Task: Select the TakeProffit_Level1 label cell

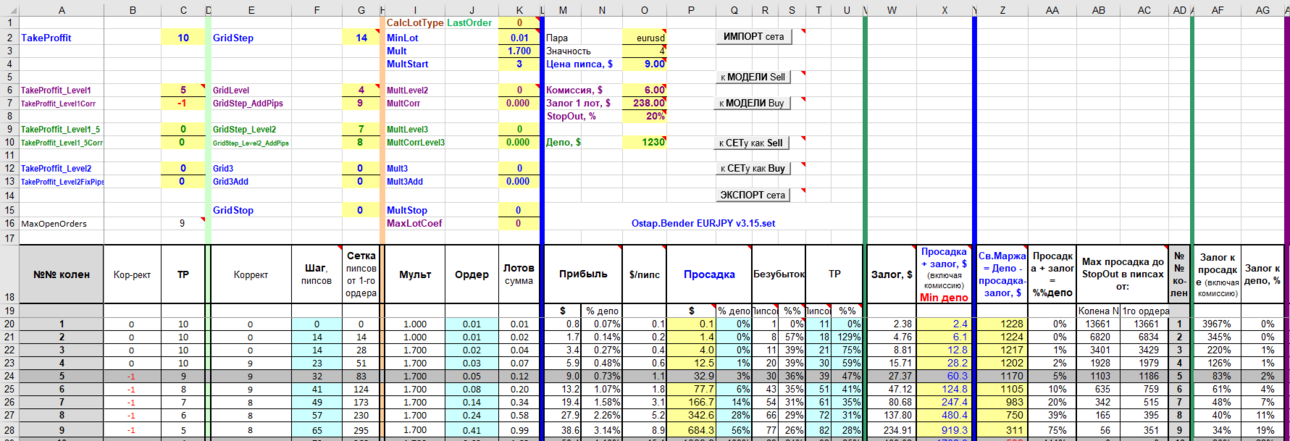Action: 62,89
